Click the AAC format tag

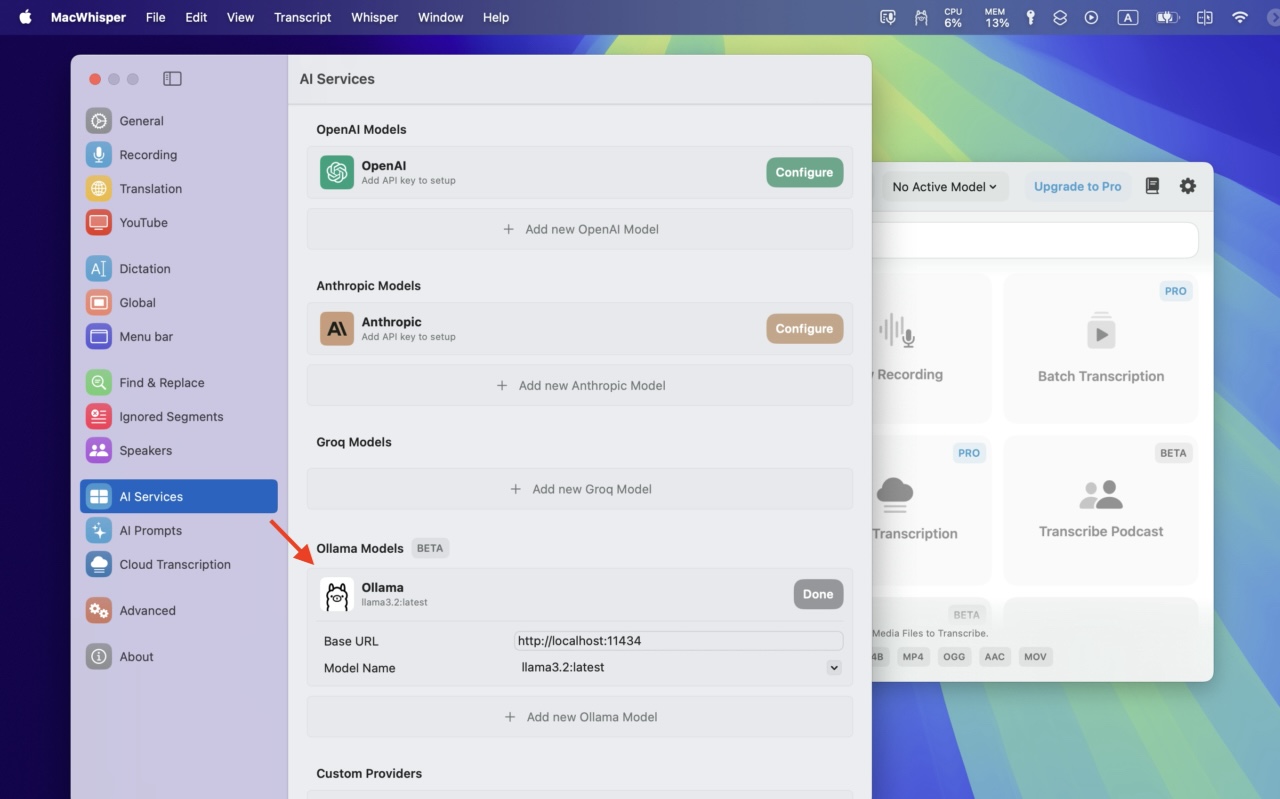coord(994,657)
